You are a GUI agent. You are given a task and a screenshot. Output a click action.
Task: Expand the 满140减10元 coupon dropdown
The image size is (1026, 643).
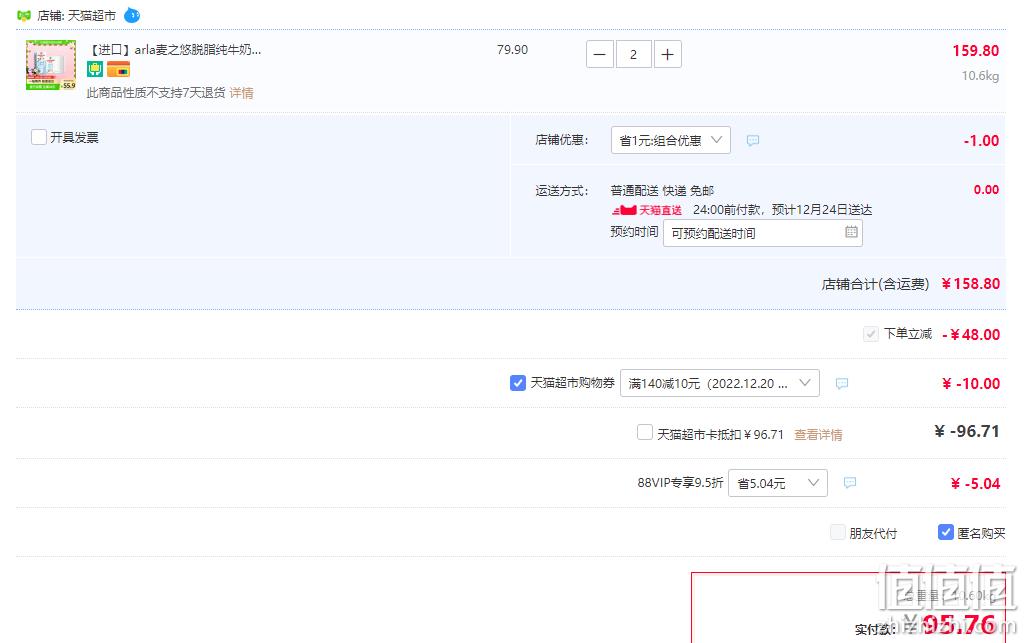tap(720, 383)
